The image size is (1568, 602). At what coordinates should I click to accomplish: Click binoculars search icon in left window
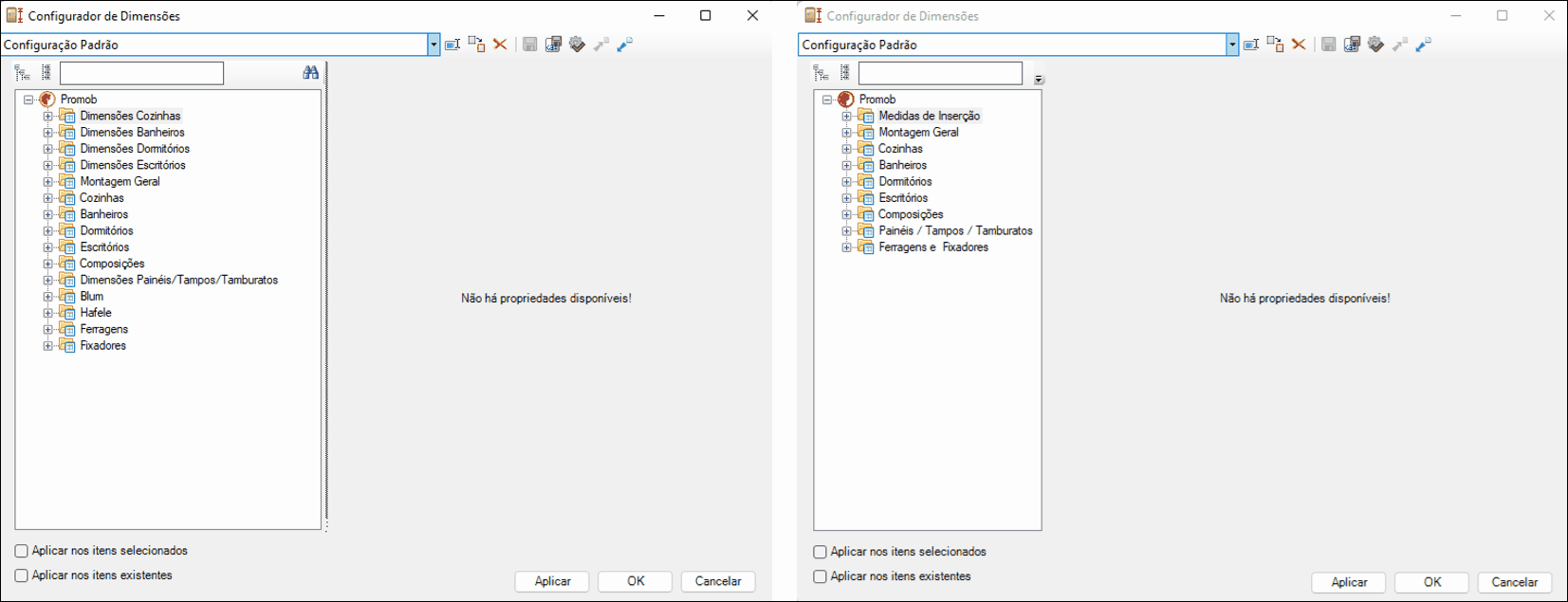pos(310,73)
